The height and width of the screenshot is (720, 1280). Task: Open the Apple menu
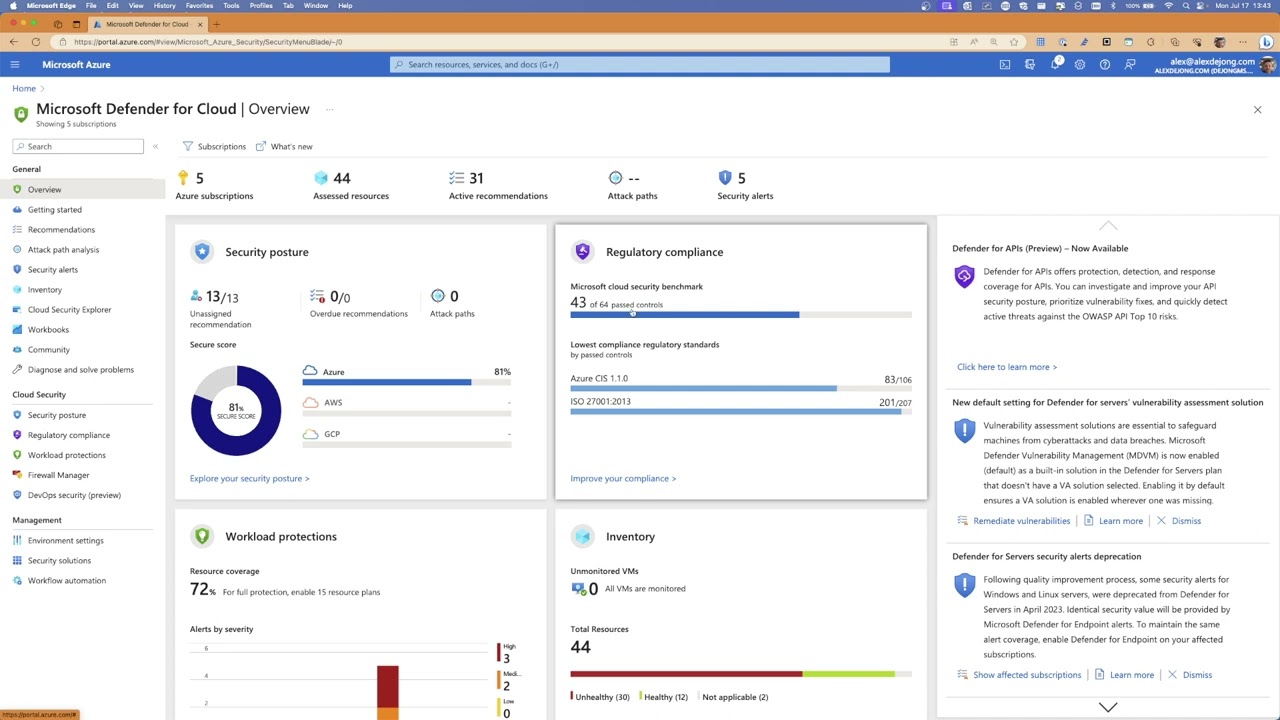[13, 5]
